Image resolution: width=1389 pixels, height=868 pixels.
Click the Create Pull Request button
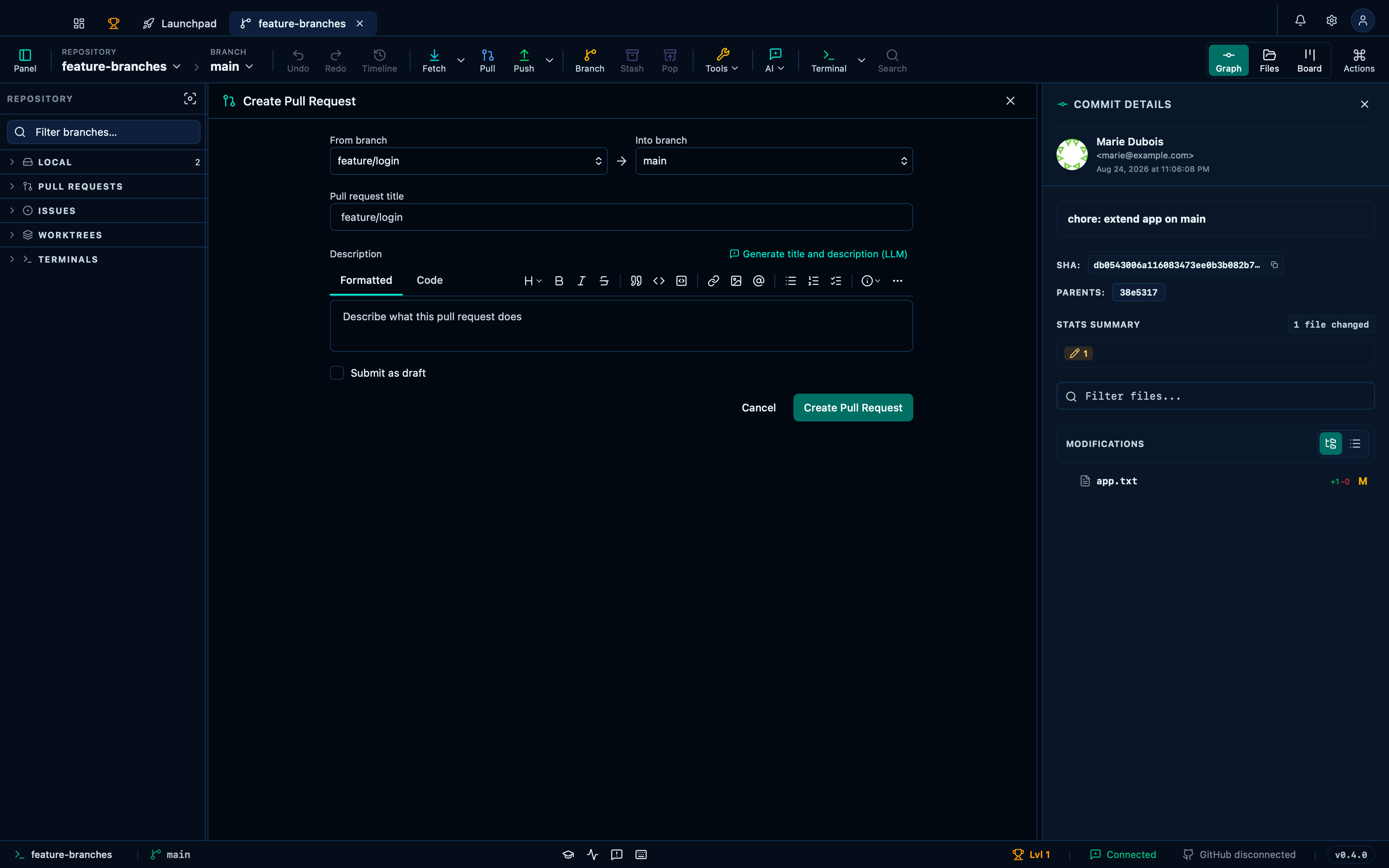(x=853, y=408)
